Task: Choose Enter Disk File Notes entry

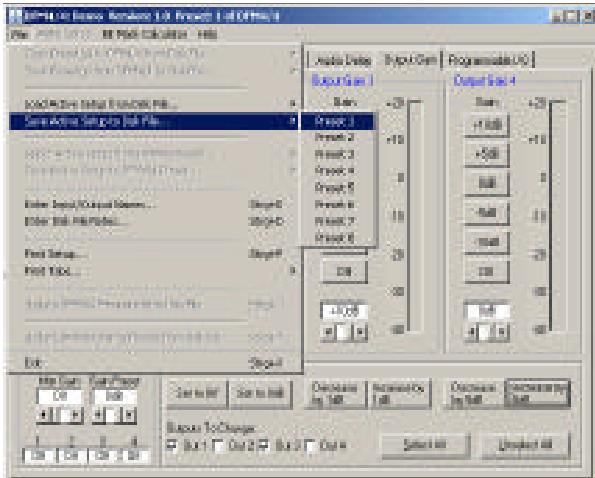Action: click(x=155, y=222)
